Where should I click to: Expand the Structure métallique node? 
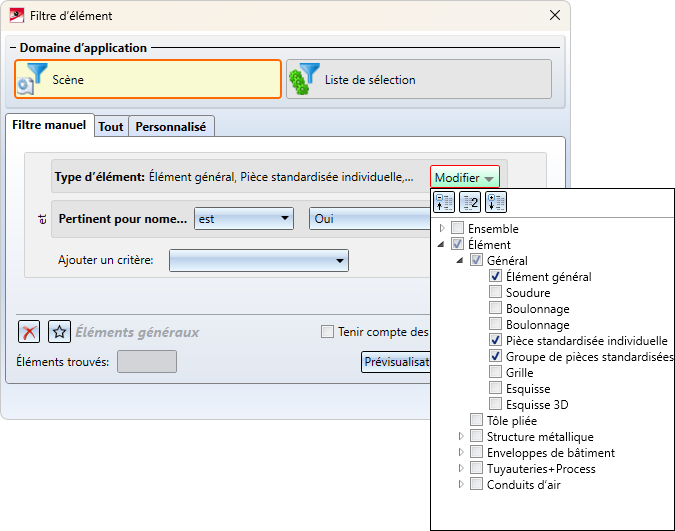461,437
